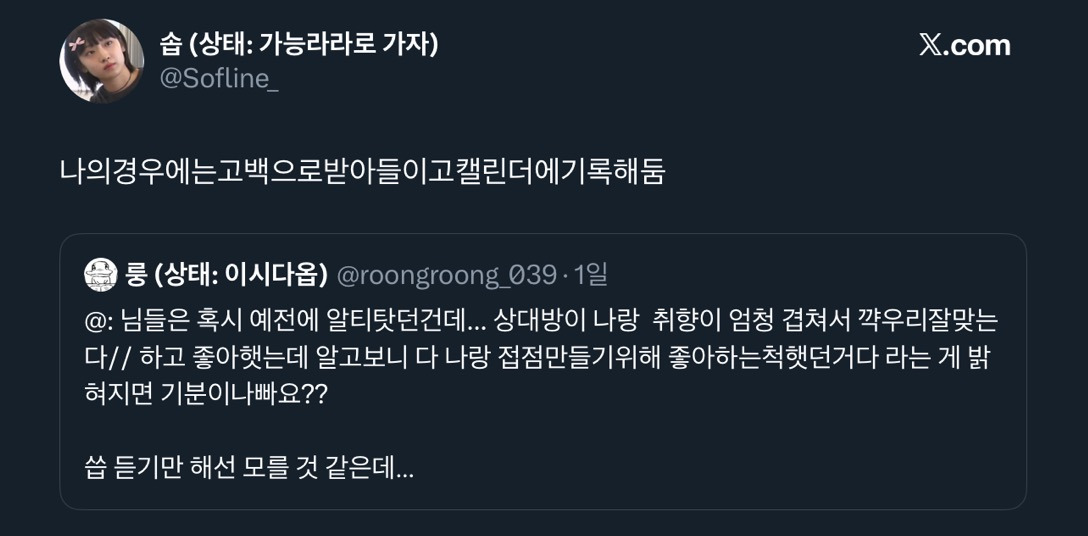Click the ".com" text beside the X logo

point(978,46)
